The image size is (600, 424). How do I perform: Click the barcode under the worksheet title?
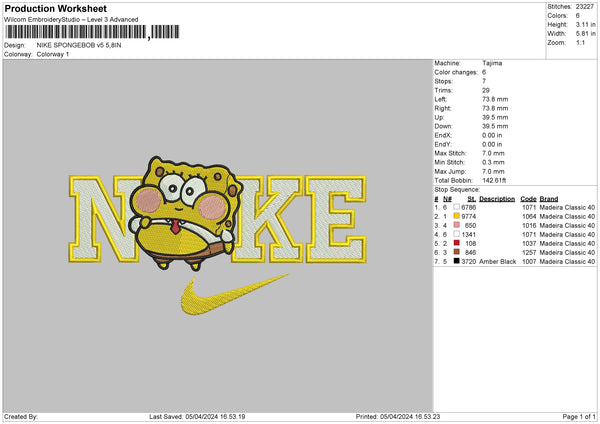coord(91,32)
